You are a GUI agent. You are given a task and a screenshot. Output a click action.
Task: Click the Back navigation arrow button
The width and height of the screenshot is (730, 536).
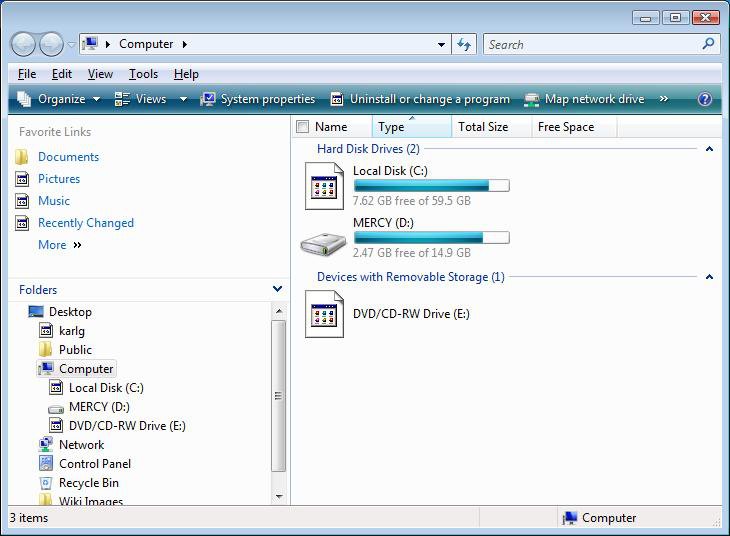click(x=23, y=45)
